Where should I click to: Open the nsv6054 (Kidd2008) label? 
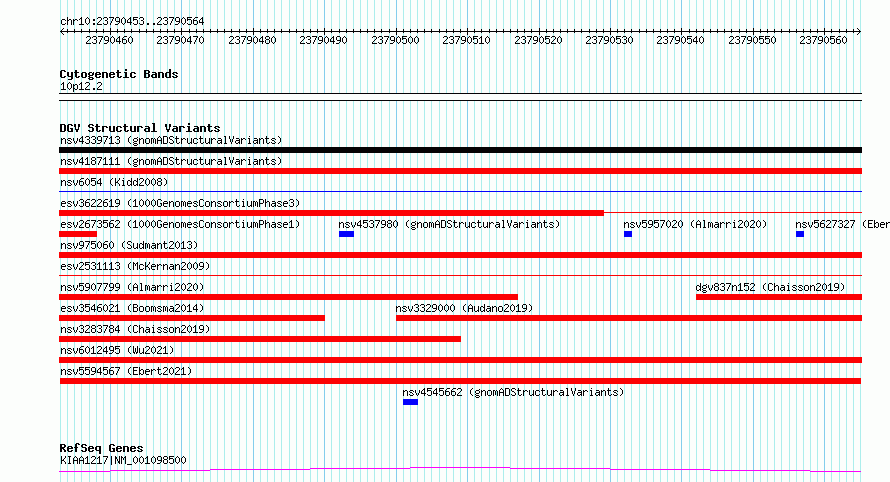click(114, 182)
